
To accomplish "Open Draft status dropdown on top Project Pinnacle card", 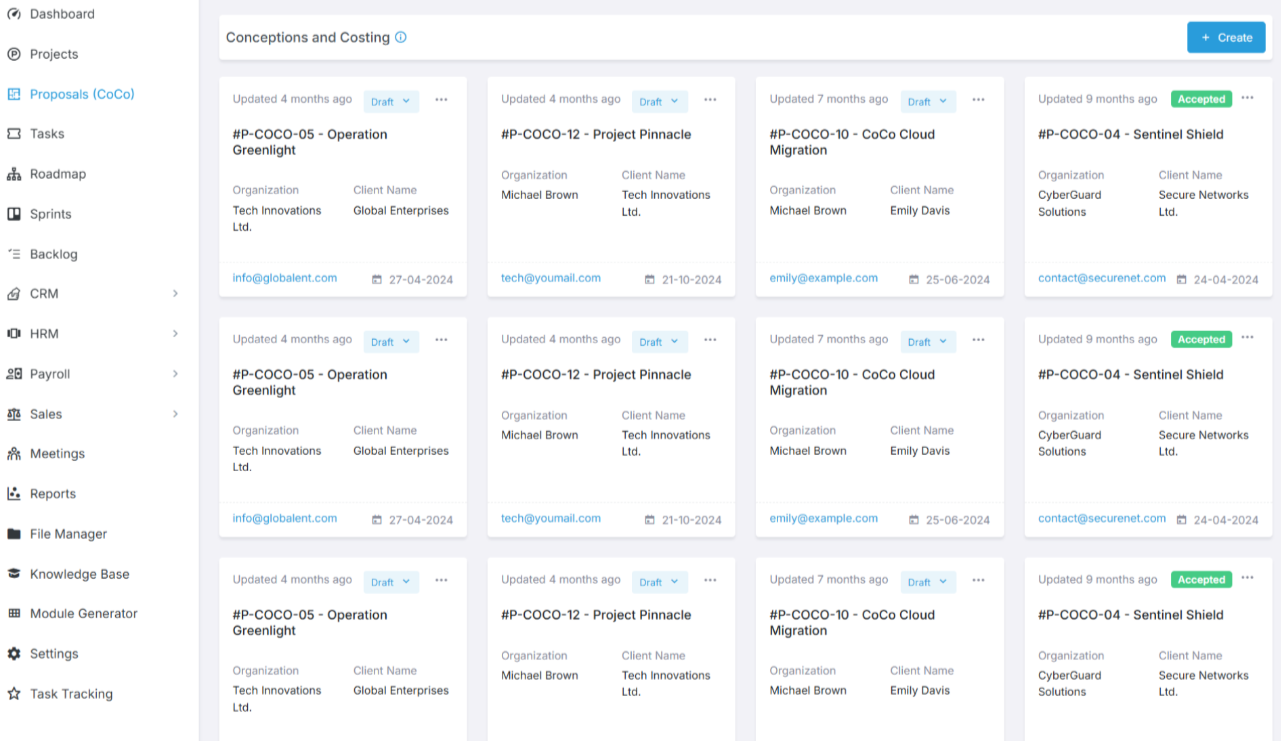I will point(659,101).
